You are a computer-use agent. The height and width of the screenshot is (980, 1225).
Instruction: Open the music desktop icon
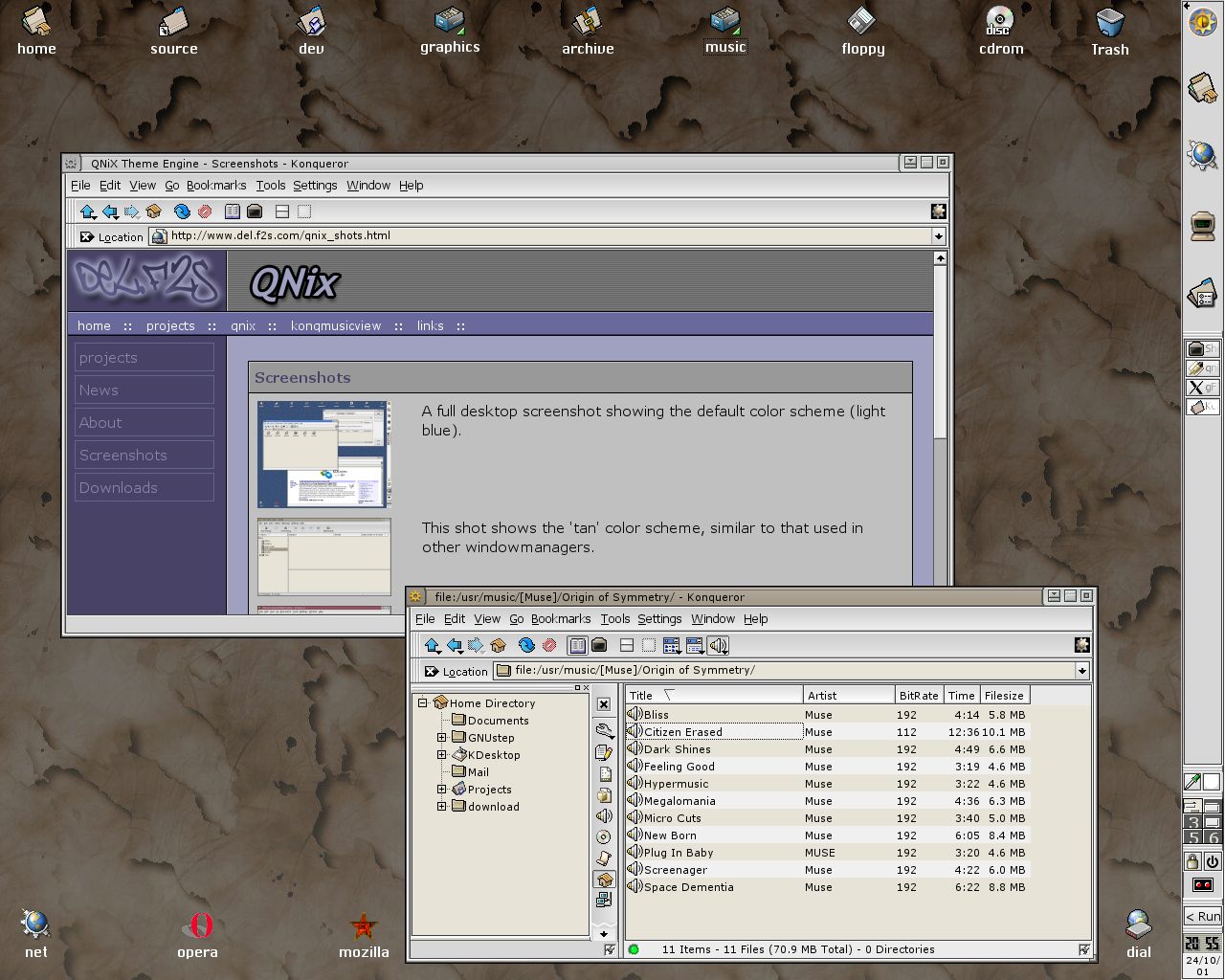725,30
